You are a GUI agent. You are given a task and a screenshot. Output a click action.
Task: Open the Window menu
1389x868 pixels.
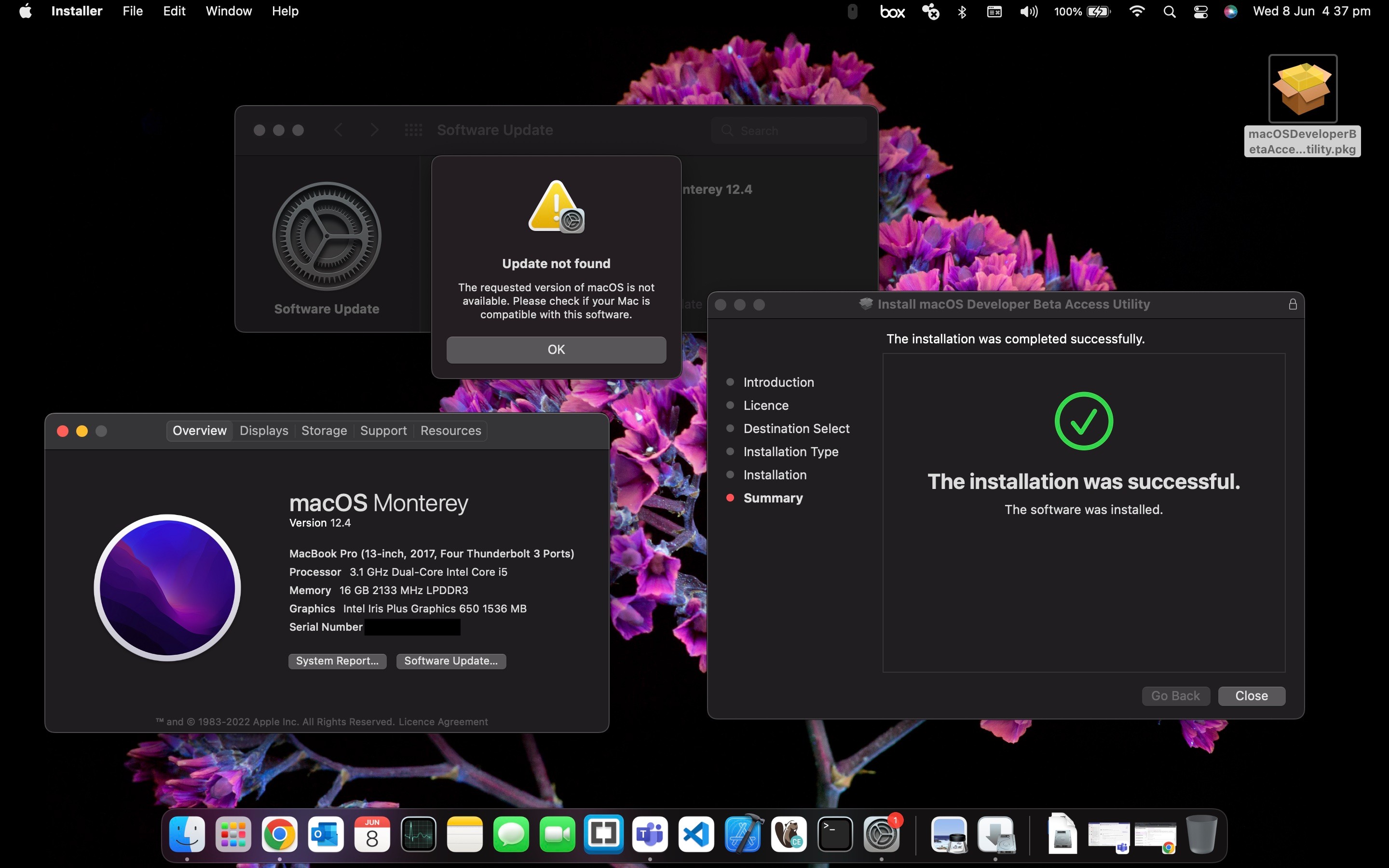coord(229,11)
